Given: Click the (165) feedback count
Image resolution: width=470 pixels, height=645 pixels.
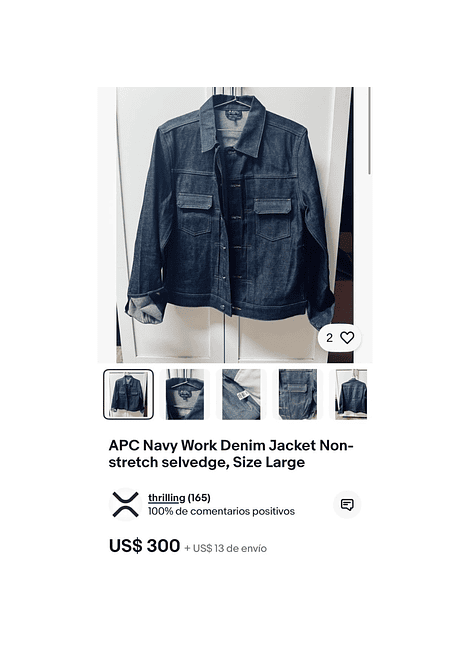Looking at the screenshot, I should point(199,498).
